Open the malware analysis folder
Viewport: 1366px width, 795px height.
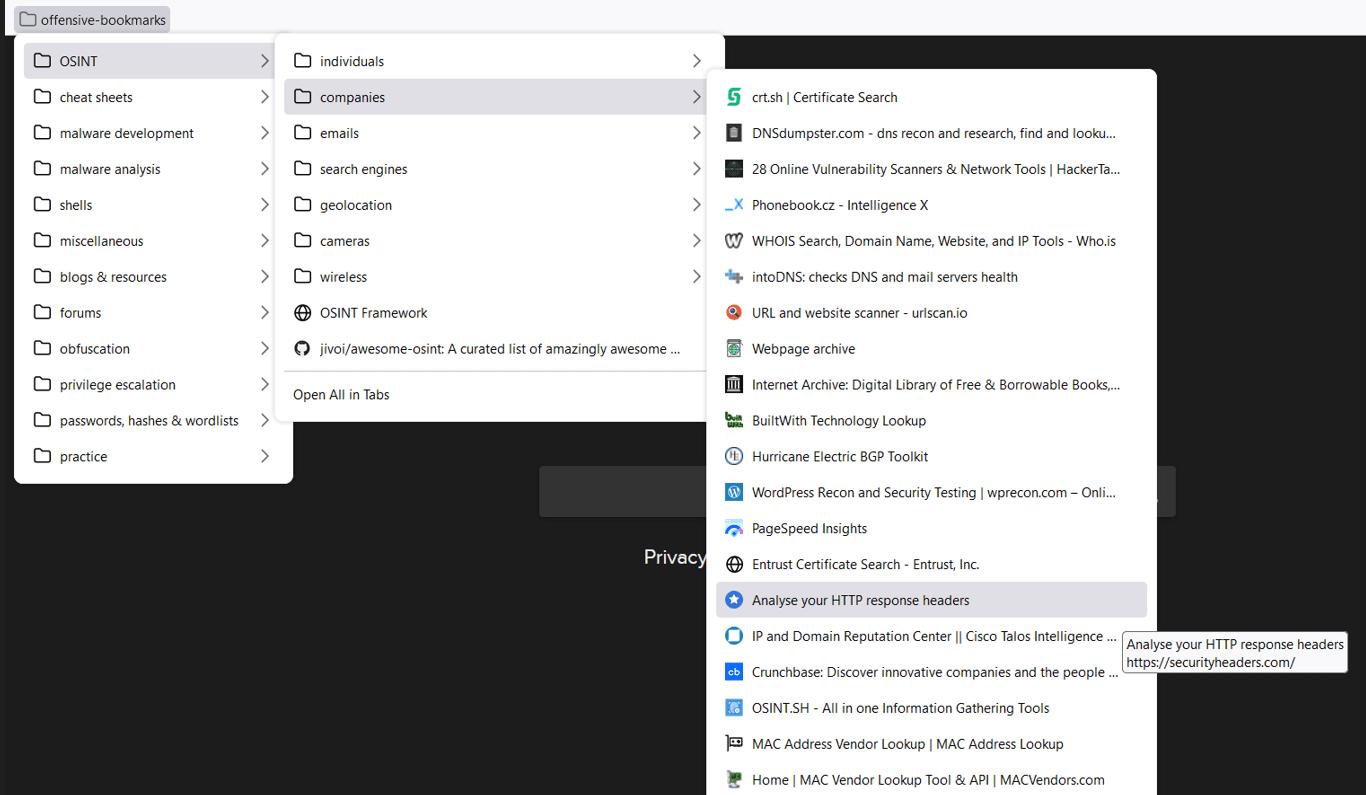pos(110,169)
